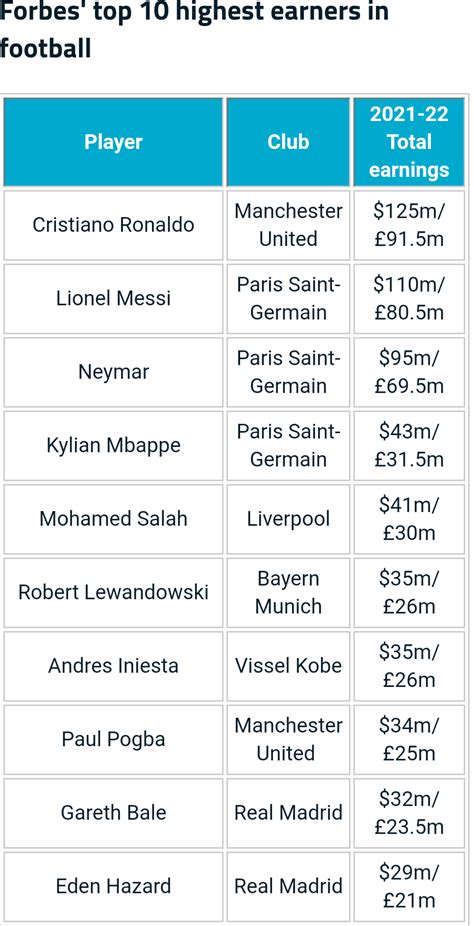Click the Vissel Kobe club cell
Image resolution: width=474 pixels, height=926 pixels.
[x=288, y=666]
